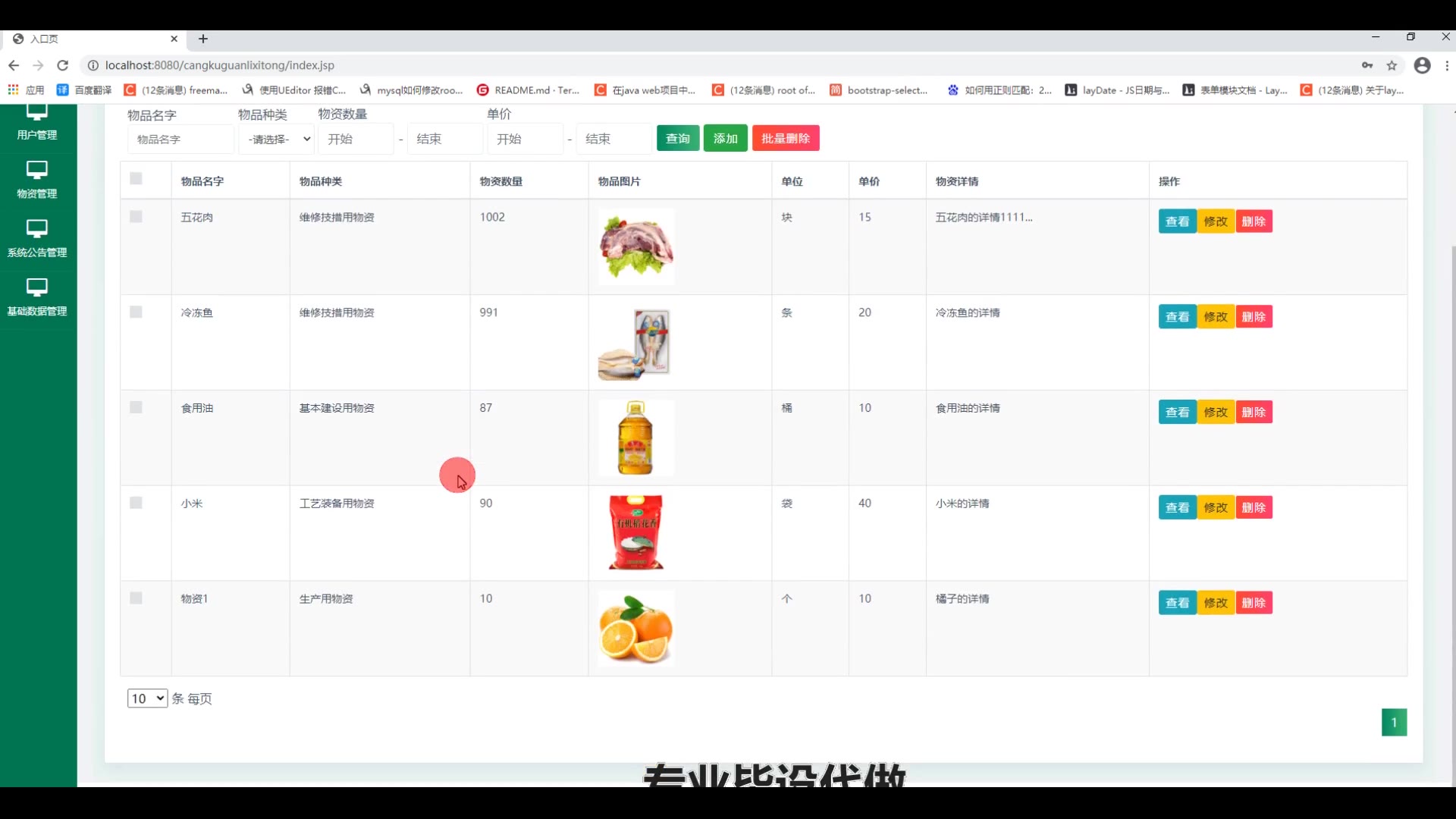Toggle select-all checkbox in table header
Viewport: 1456px width, 819px height.
tap(136, 179)
